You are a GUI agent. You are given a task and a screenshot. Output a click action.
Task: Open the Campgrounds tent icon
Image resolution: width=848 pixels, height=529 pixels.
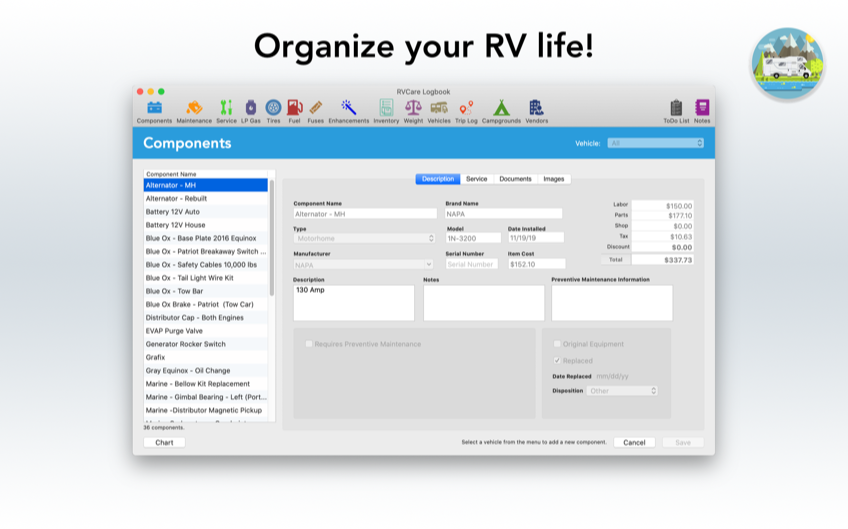tap(501, 108)
